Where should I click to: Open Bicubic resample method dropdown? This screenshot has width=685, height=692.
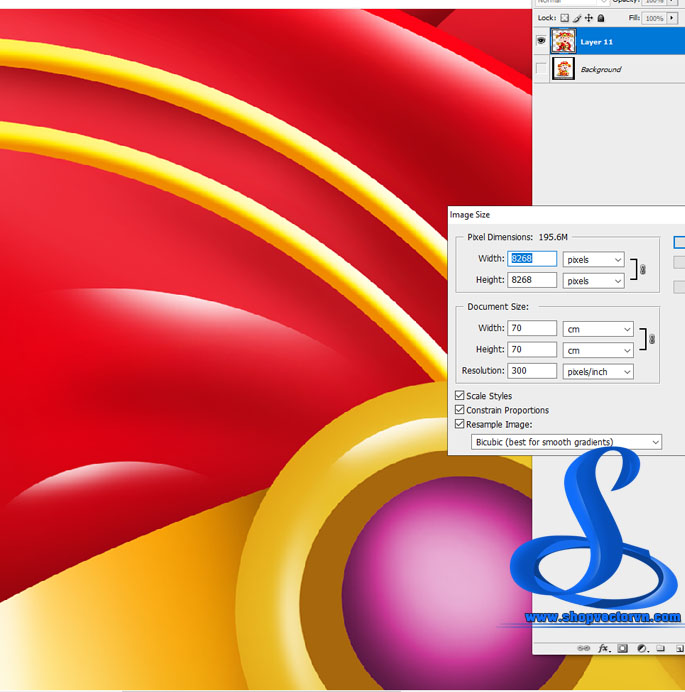[566, 442]
